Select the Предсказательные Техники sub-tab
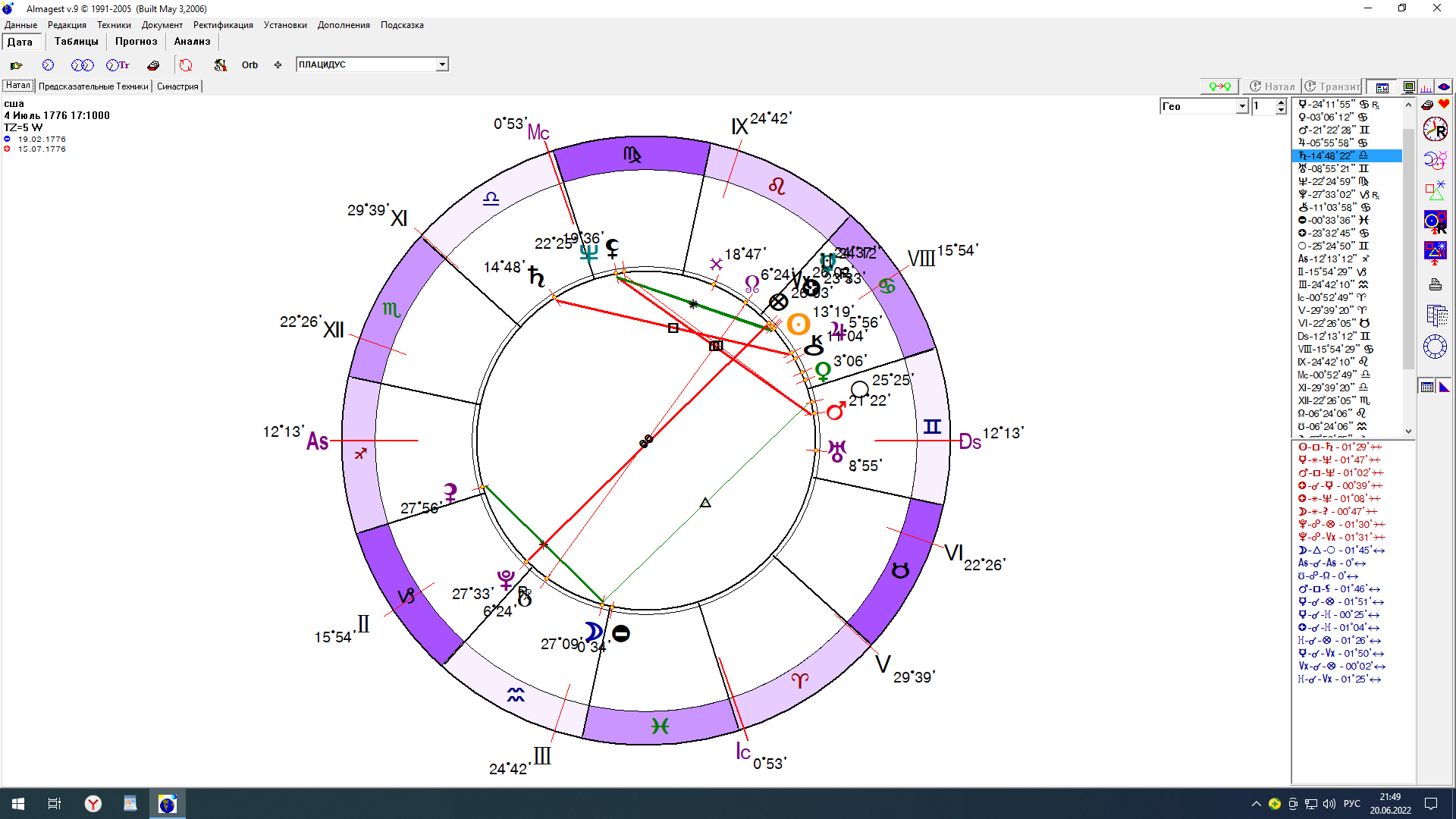1456x819 pixels. click(x=93, y=86)
